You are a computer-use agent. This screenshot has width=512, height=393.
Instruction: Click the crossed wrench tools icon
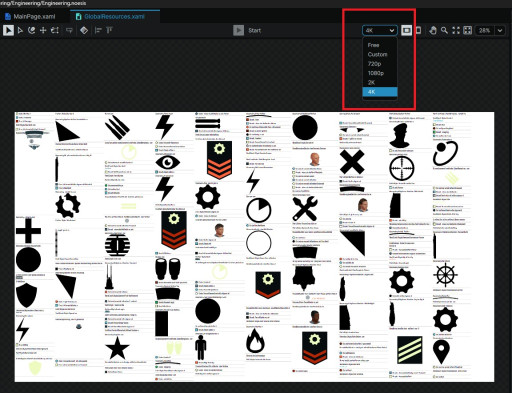tap(305, 209)
